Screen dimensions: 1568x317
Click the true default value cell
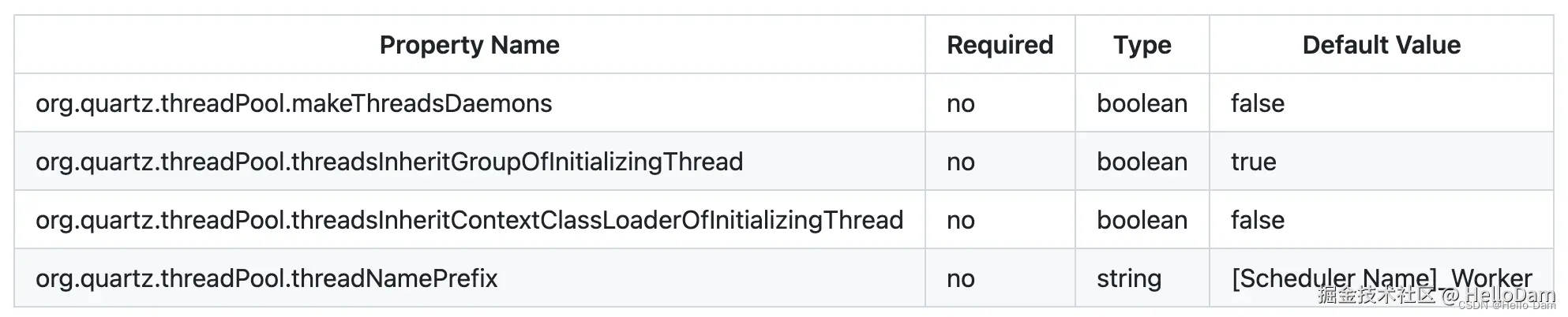pos(1253,162)
